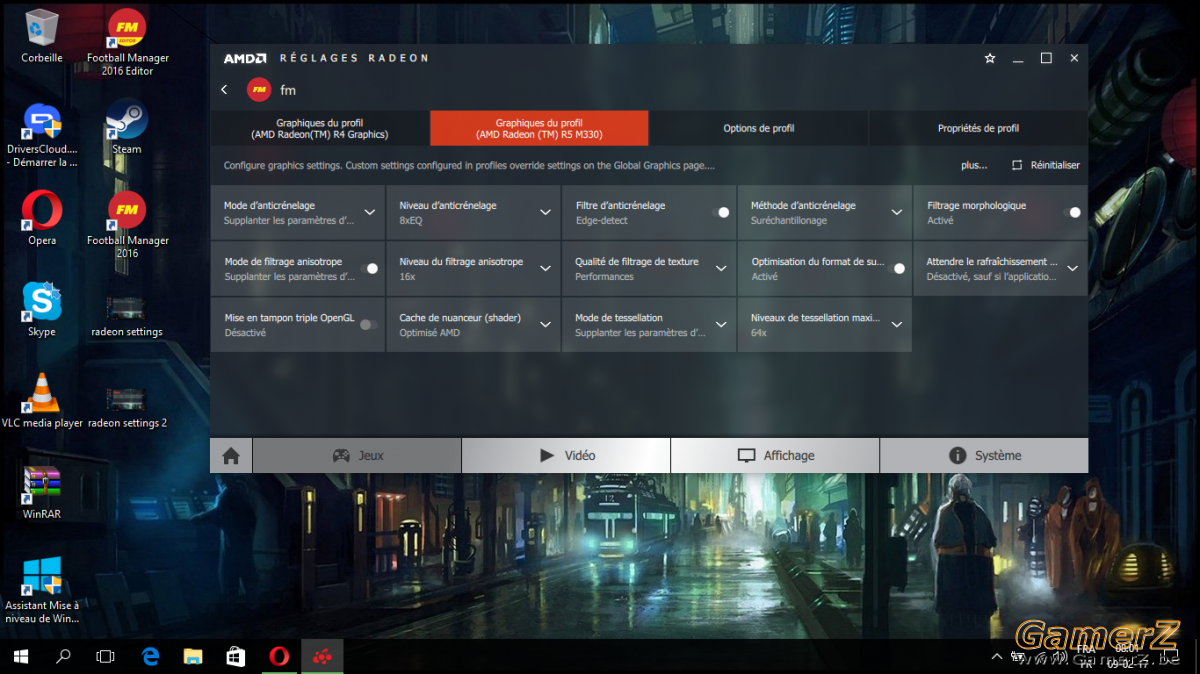This screenshot has width=1200, height=674.
Task: Click the Réinitialiser button
Action: pyautogui.click(x=1045, y=165)
